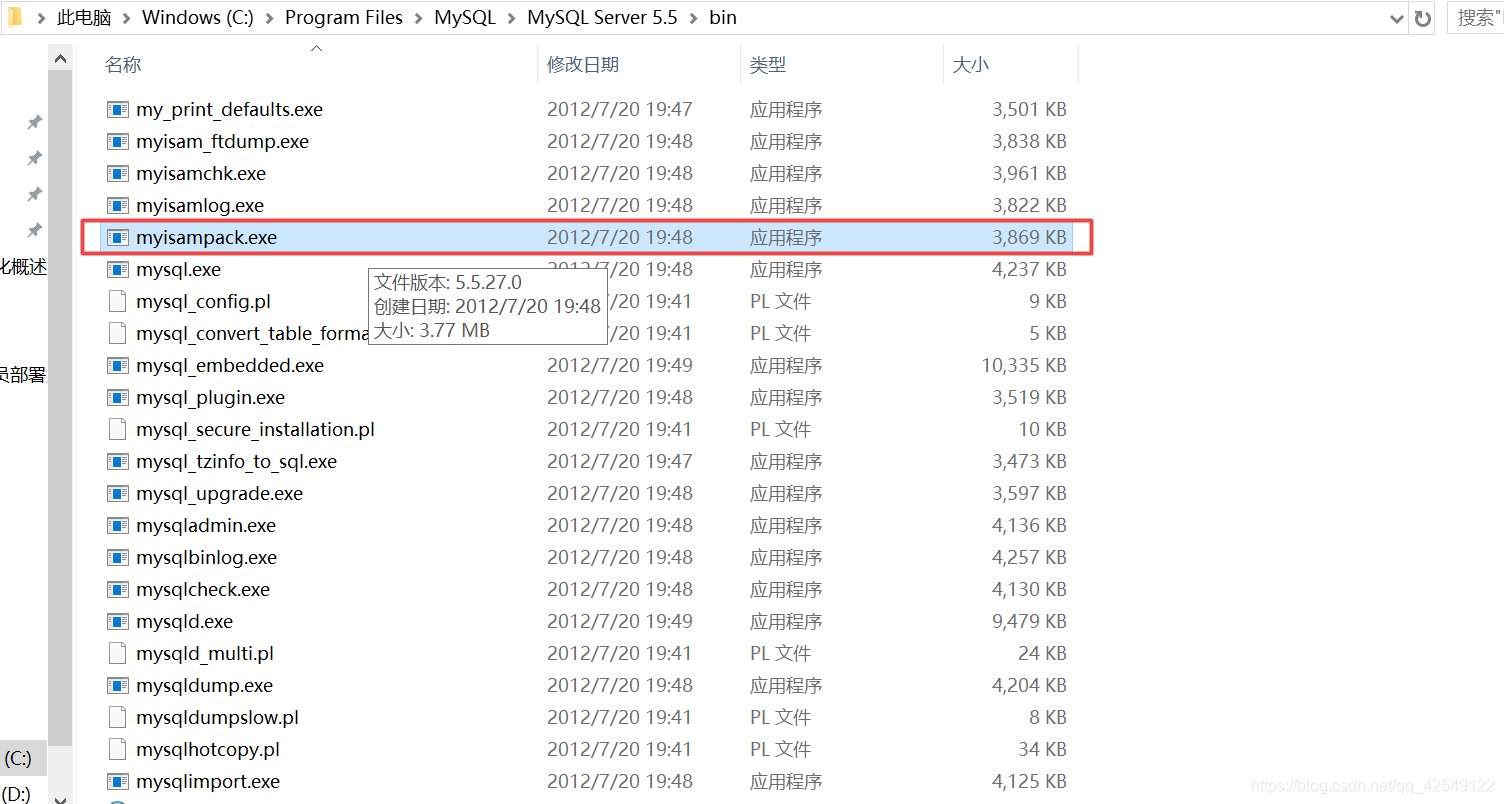The width and height of the screenshot is (1504, 804).
Task: Click the mysql_config.pl document icon
Action: [x=118, y=302]
